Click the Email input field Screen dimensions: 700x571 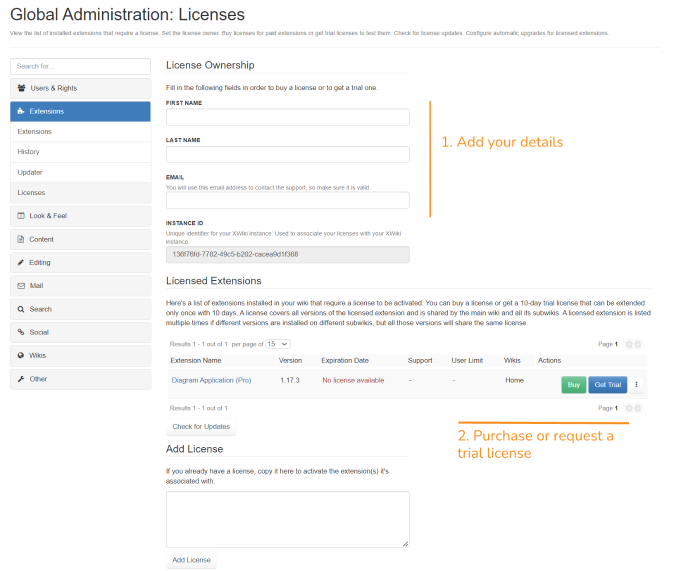click(288, 200)
